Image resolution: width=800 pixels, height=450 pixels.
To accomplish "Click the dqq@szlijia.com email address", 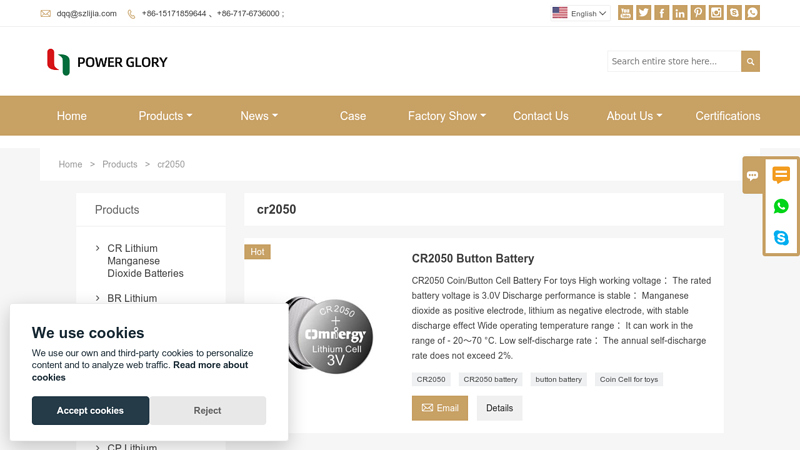I will (x=87, y=14).
